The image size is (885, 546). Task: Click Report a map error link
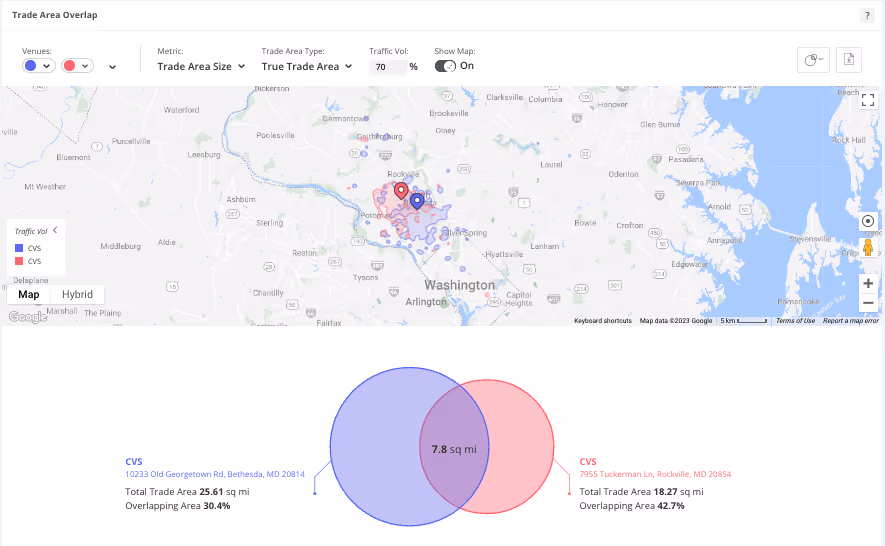[x=851, y=321]
